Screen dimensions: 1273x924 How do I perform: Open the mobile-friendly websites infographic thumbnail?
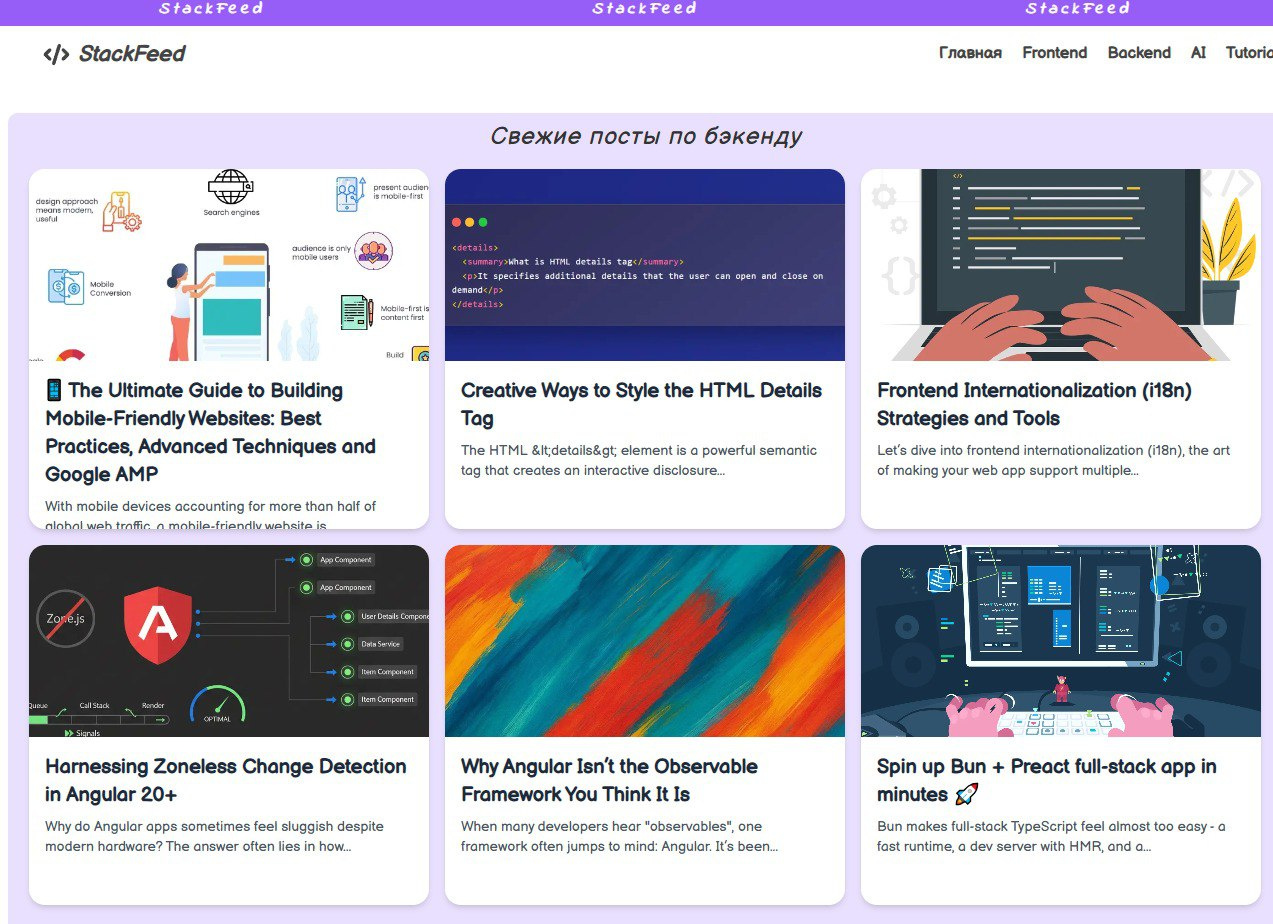tap(229, 265)
